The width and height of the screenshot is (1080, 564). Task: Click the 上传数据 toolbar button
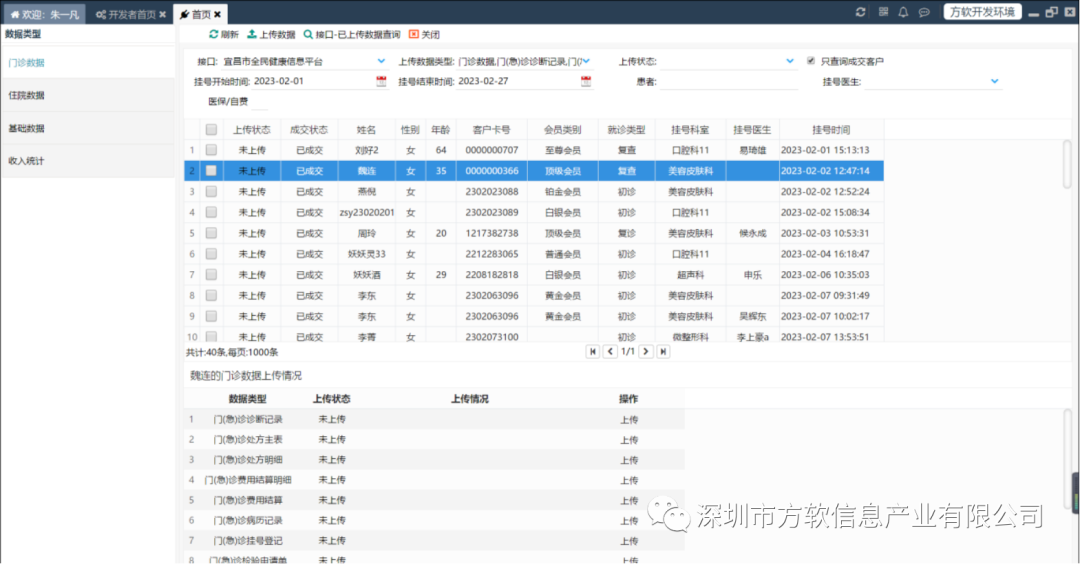(270, 34)
